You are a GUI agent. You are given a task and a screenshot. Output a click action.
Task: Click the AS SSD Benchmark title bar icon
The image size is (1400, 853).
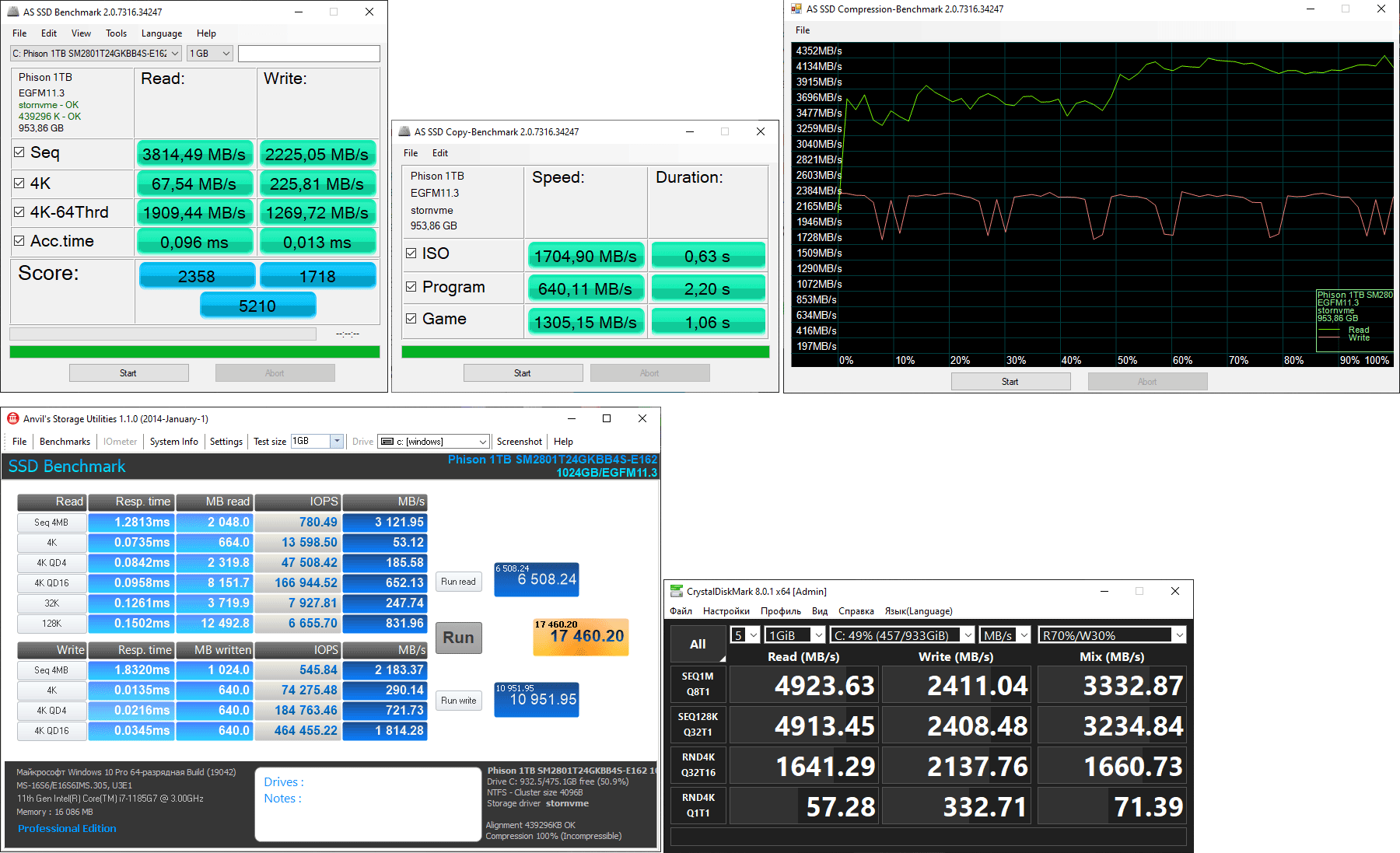pyautogui.click(x=12, y=12)
